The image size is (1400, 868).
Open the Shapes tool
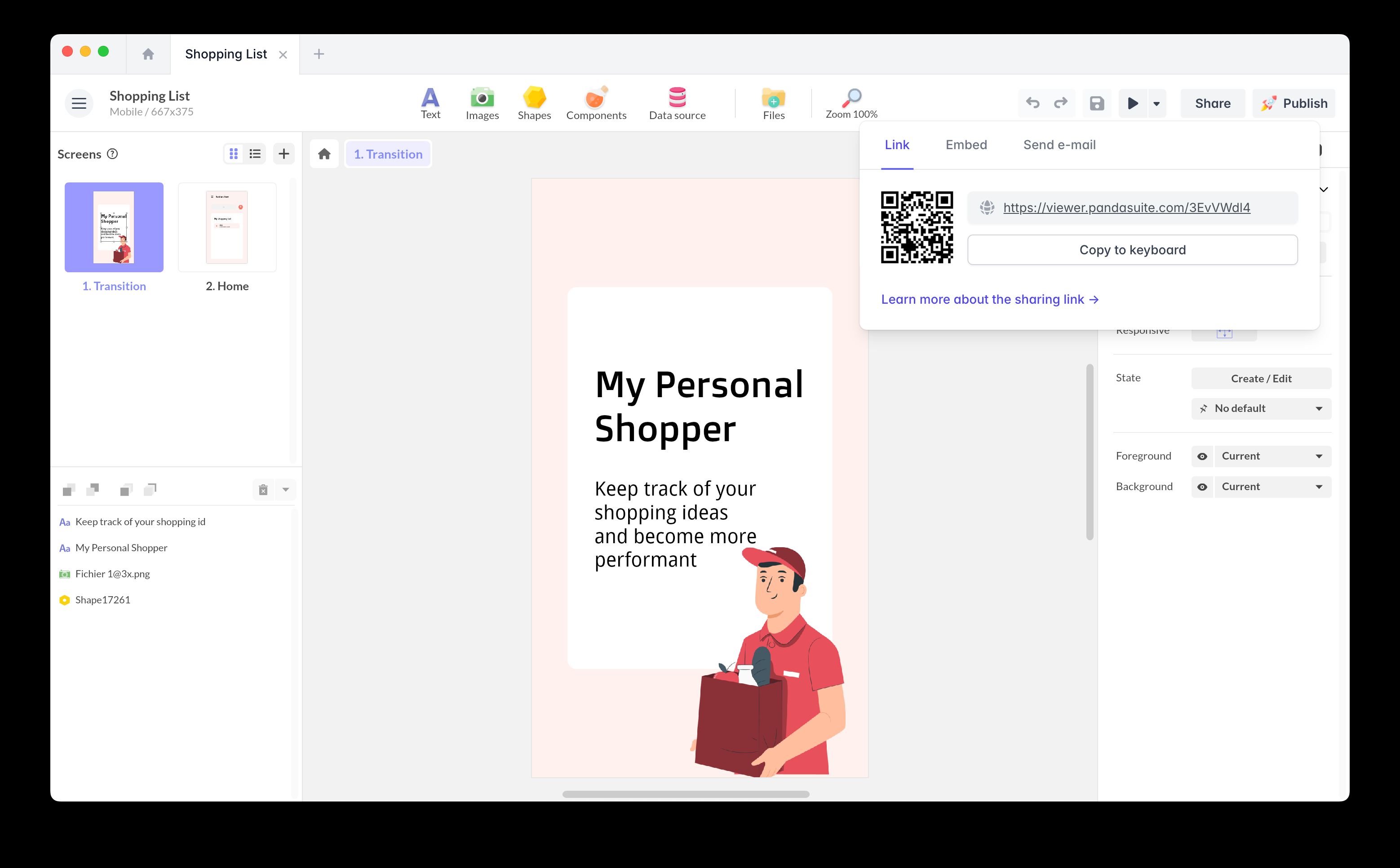coord(534,103)
